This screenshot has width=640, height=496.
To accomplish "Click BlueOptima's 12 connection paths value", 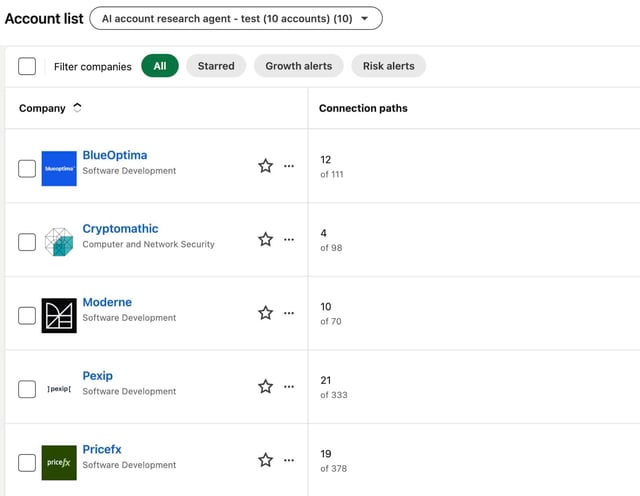I will tap(326, 160).
